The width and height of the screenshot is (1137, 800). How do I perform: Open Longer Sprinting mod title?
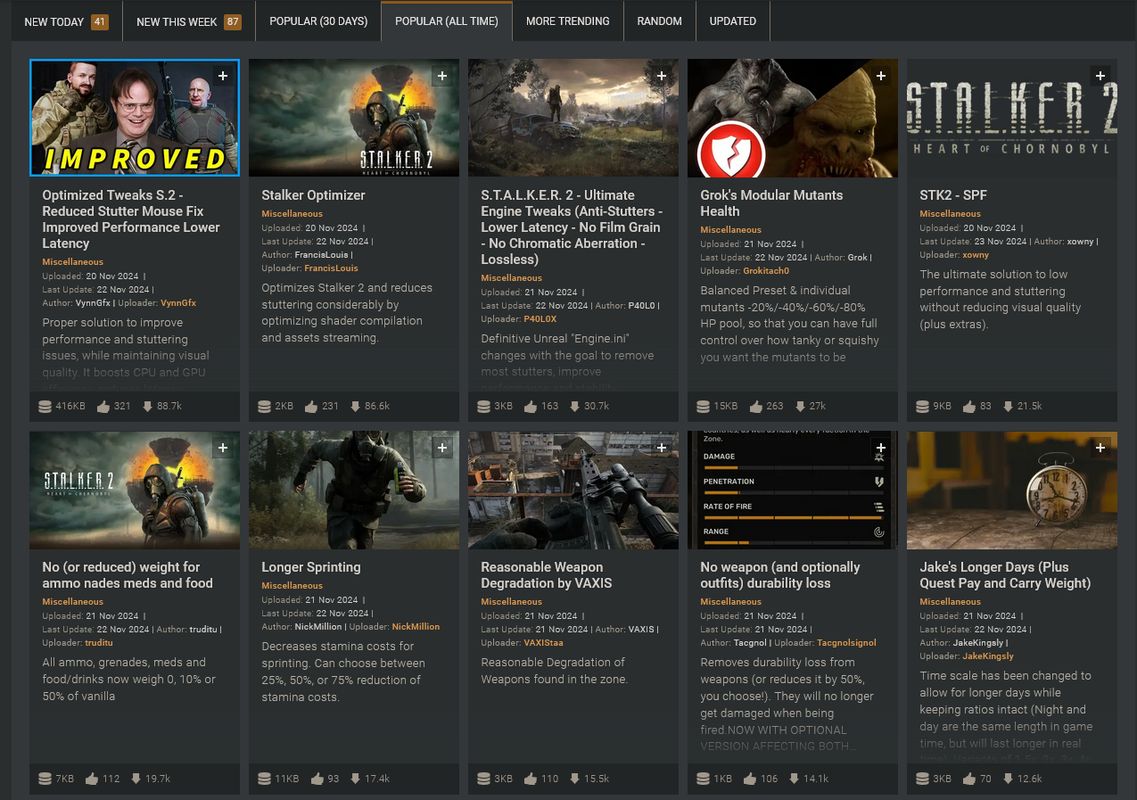(311, 567)
